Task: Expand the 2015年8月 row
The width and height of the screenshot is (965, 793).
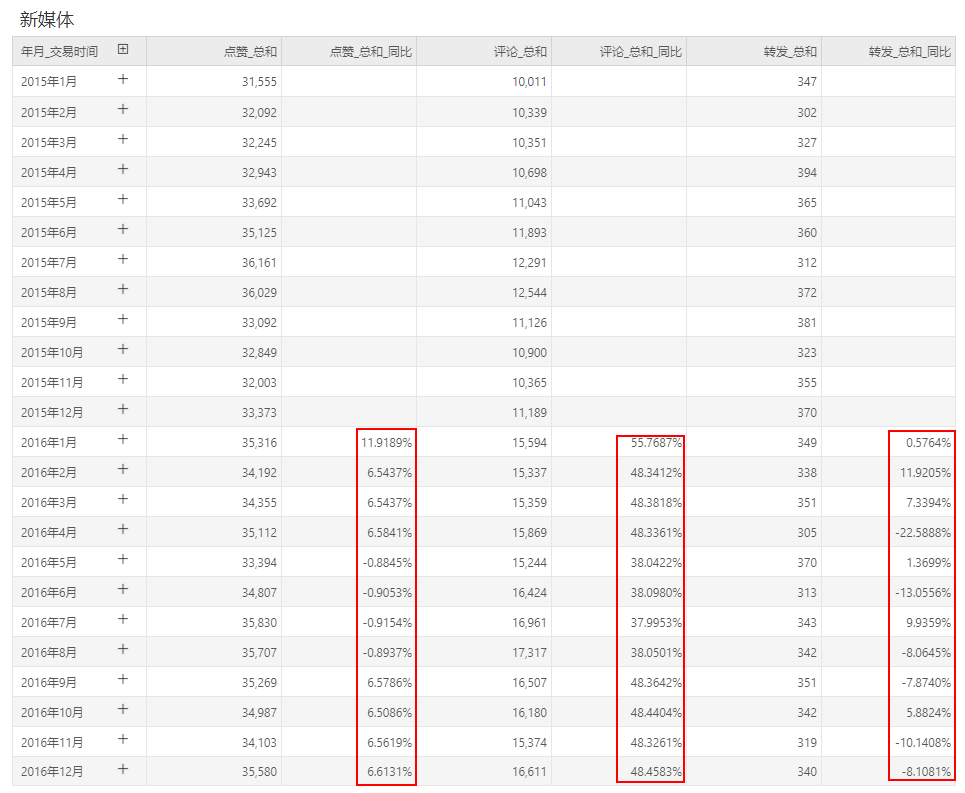Action: click(x=123, y=289)
